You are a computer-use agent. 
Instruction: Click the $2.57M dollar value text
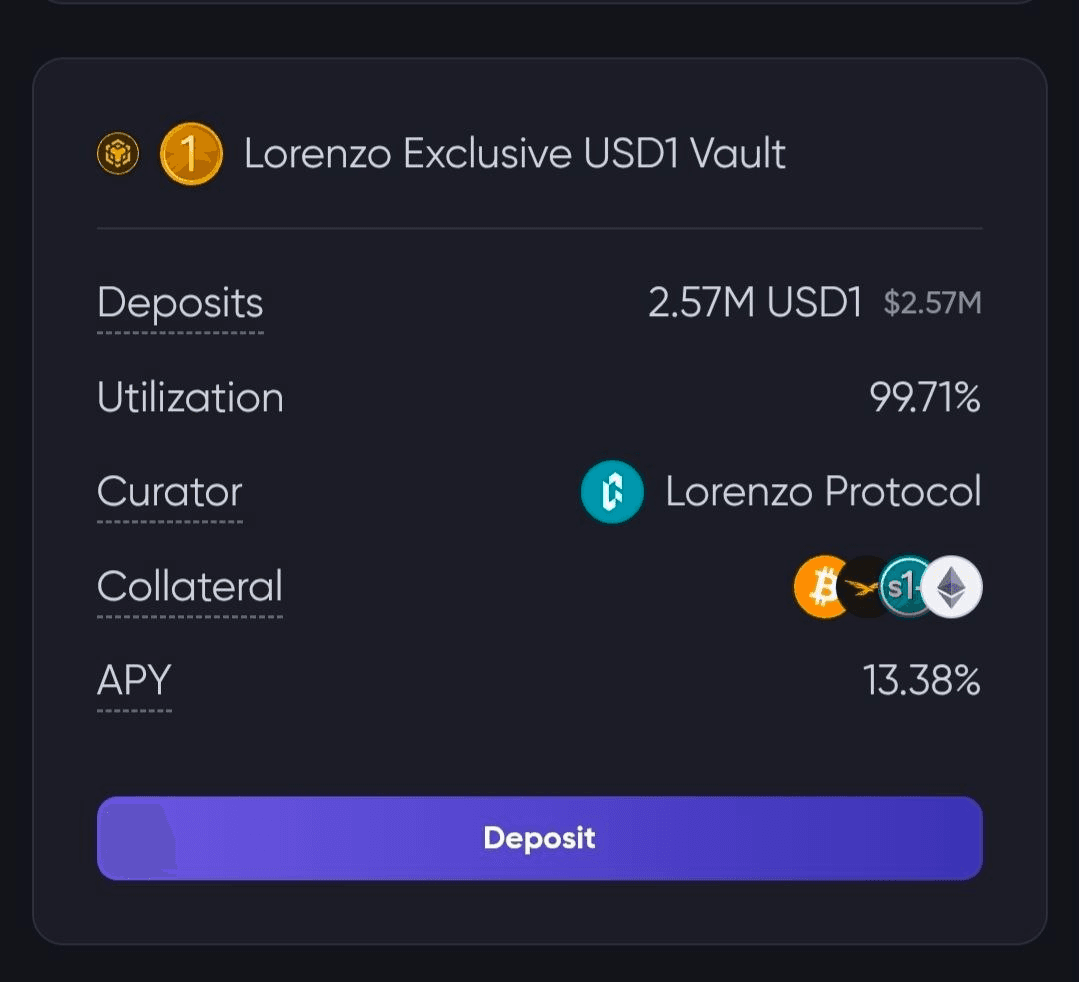(932, 303)
